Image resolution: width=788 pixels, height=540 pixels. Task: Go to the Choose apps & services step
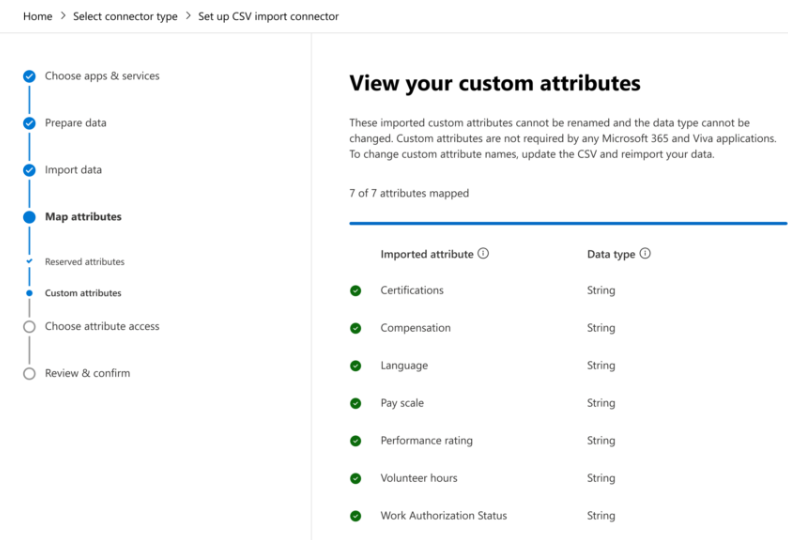point(101,76)
